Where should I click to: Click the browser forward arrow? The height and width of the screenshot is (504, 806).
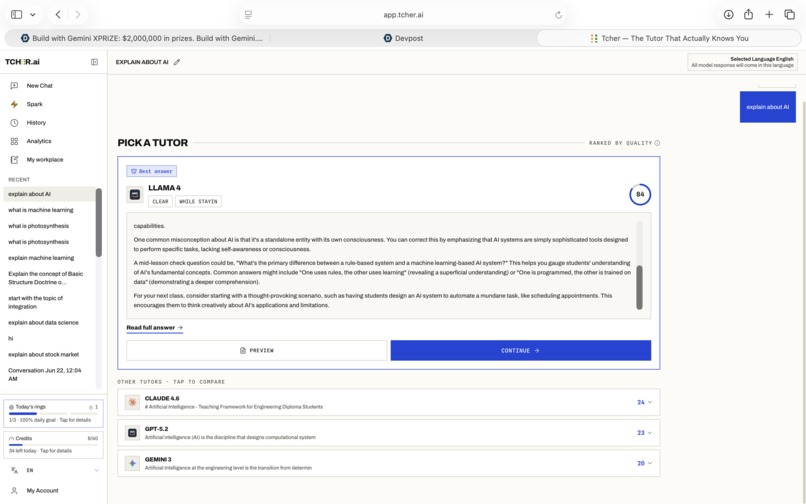coord(78,14)
